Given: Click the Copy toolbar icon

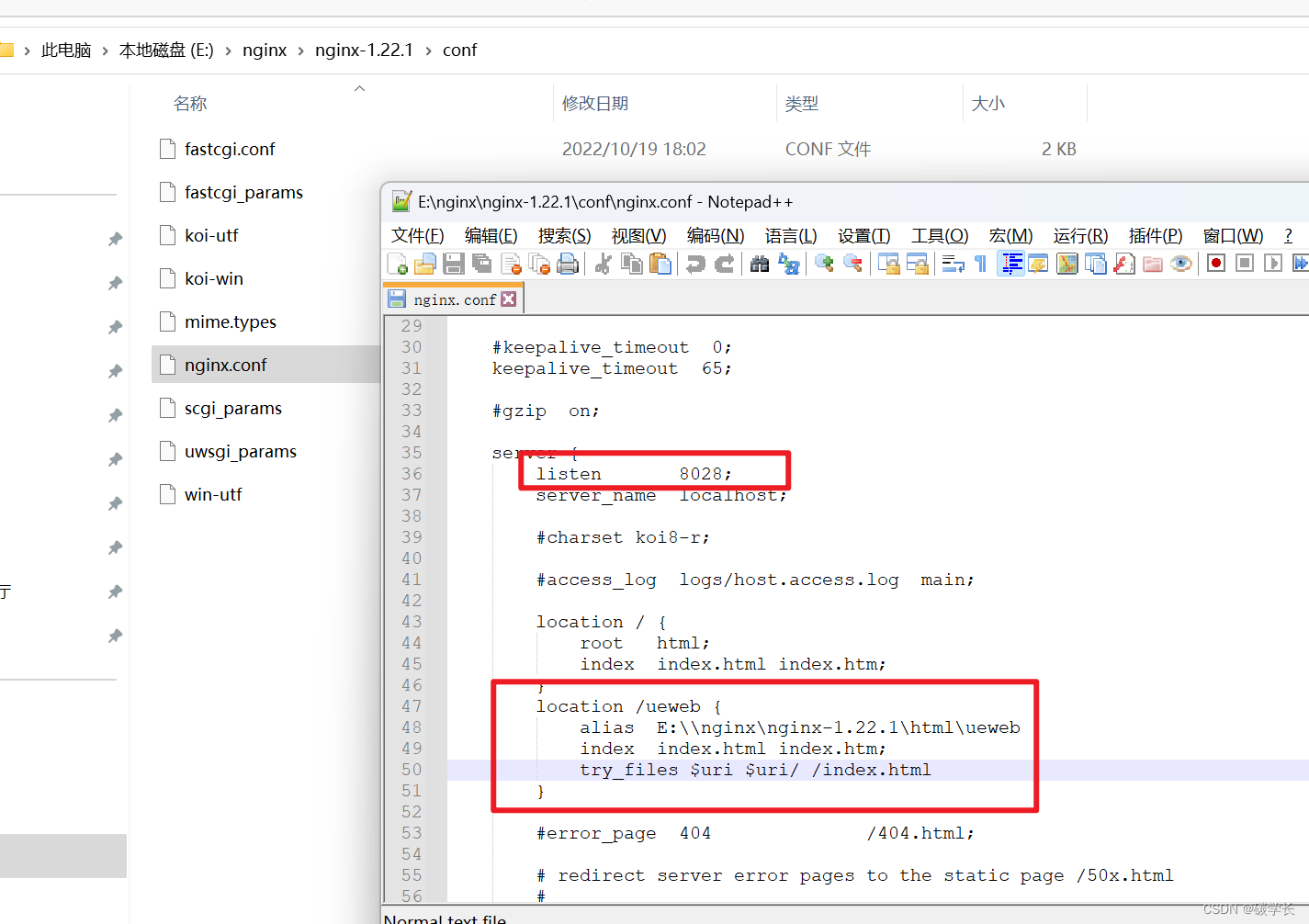Looking at the screenshot, I should [632, 265].
